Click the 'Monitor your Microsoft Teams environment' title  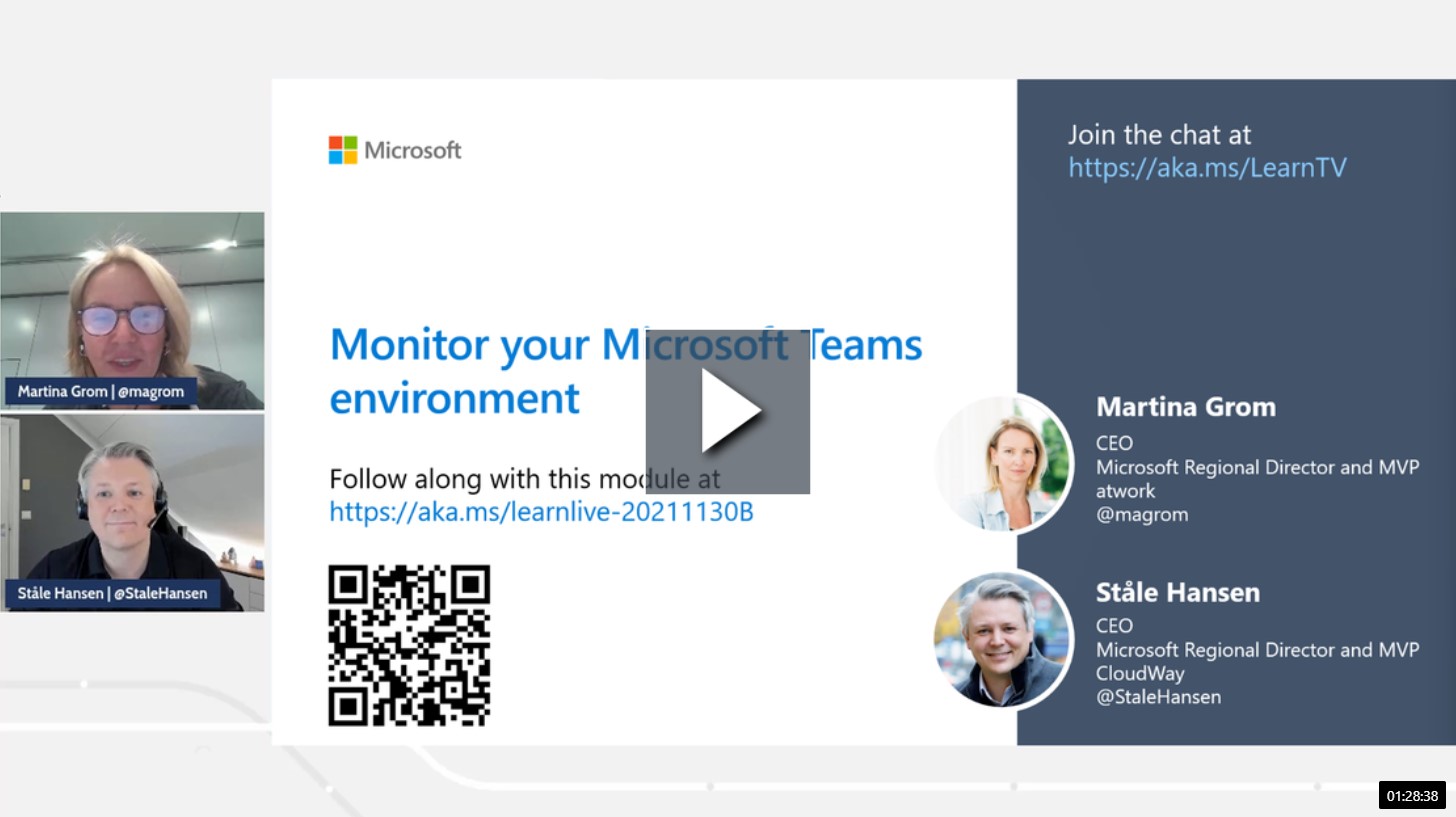point(625,370)
